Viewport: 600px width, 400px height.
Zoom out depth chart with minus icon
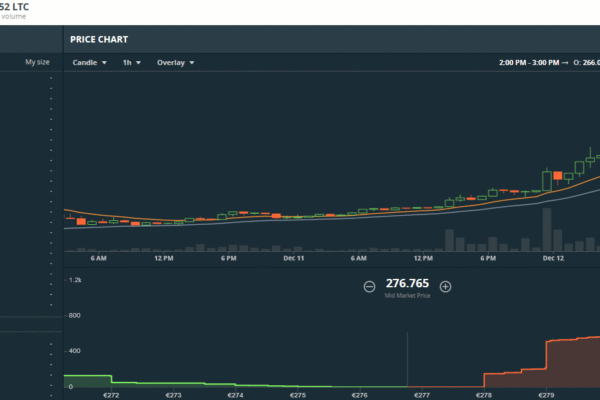coord(369,286)
